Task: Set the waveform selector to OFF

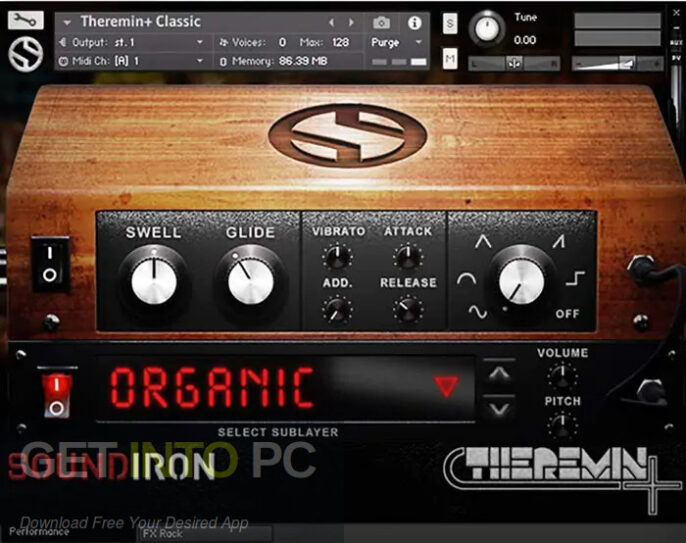Action: (x=567, y=314)
